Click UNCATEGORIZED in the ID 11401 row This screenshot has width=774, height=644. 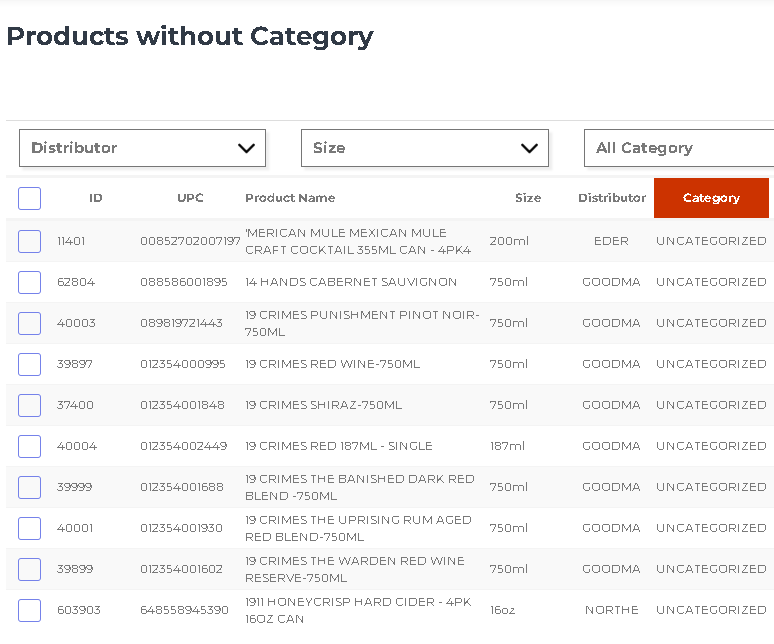point(711,241)
